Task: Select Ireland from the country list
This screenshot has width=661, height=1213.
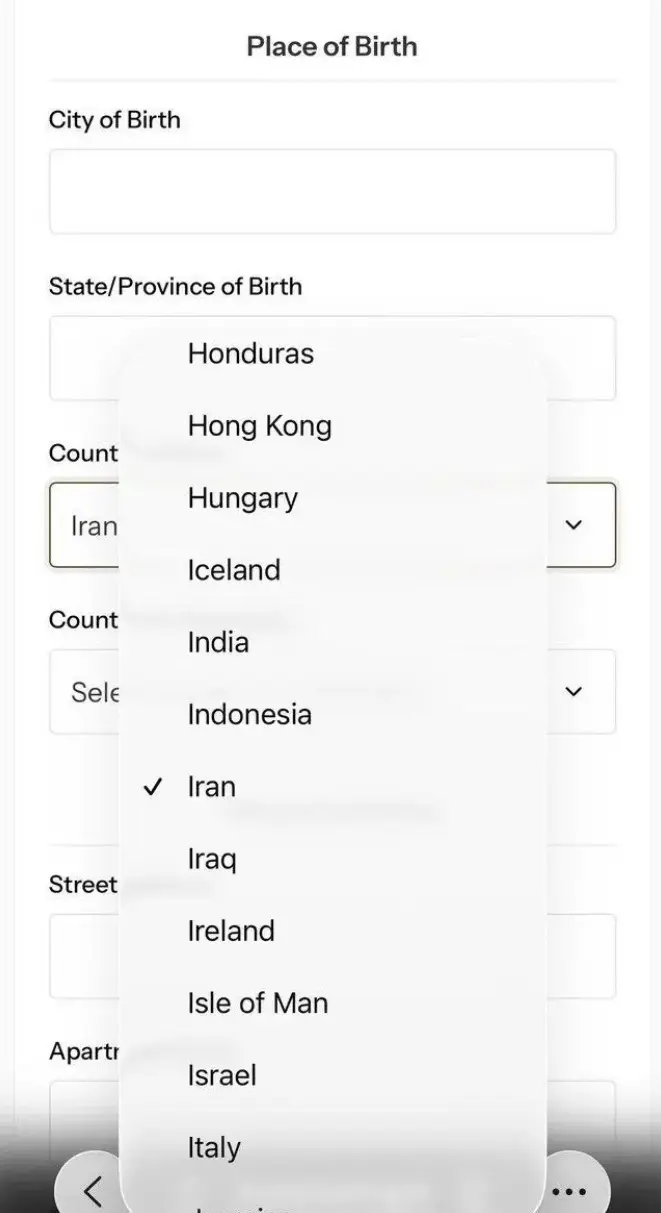Action: [x=231, y=931]
